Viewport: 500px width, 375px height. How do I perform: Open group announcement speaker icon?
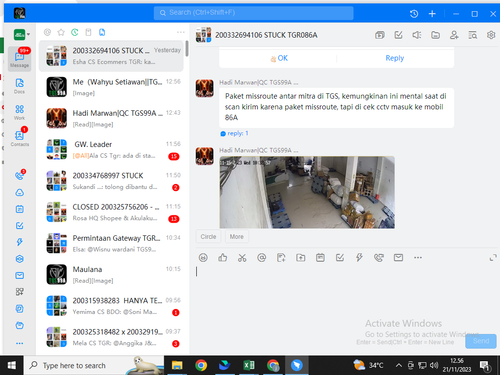pyautogui.click(x=417, y=35)
